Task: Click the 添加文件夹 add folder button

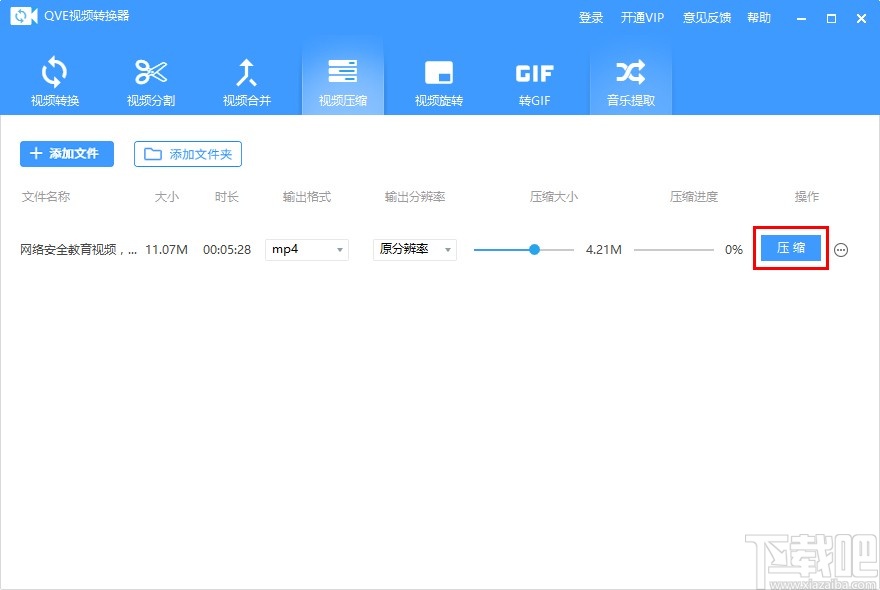Action: coord(188,154)
